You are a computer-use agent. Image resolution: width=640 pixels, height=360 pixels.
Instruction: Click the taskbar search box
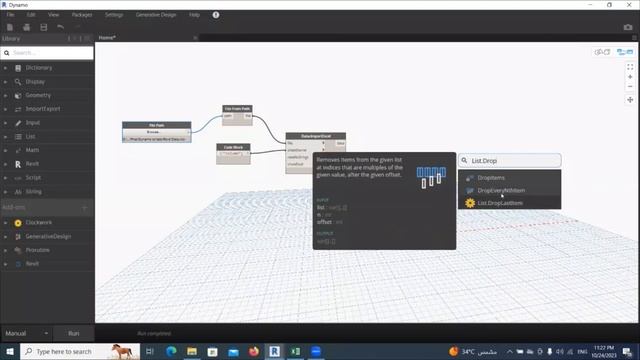80,351
